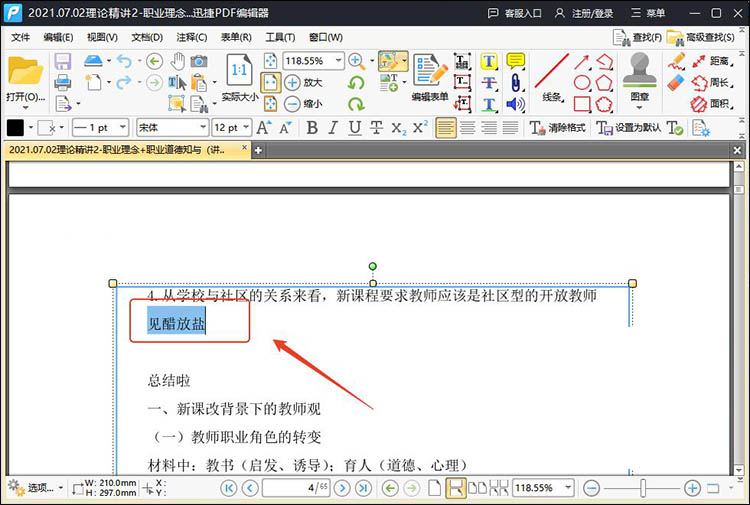Select the Line drawing tool
The image size is (750, 505).
[551, 78]
